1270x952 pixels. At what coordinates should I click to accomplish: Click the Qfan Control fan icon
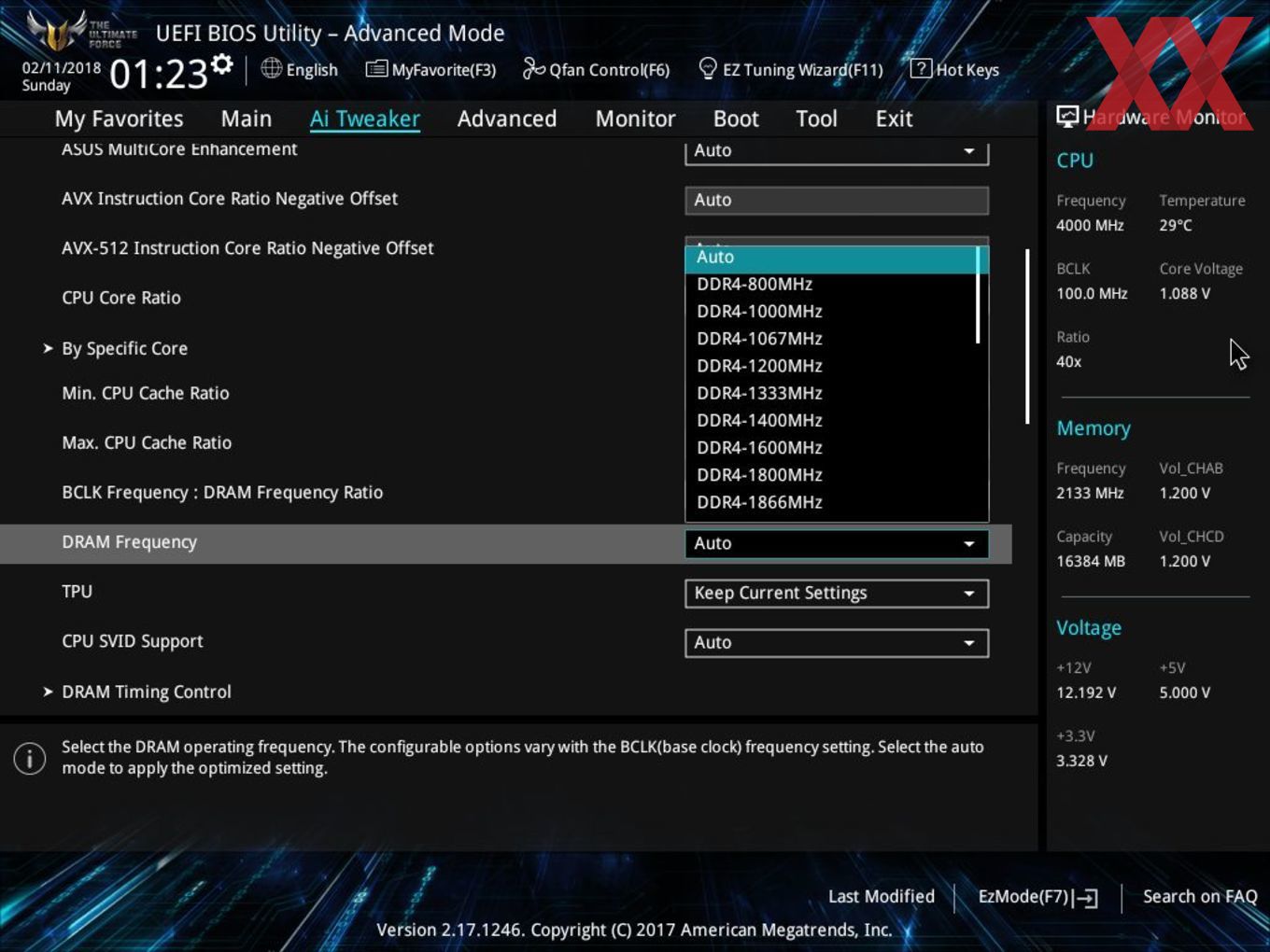(533, 68)
